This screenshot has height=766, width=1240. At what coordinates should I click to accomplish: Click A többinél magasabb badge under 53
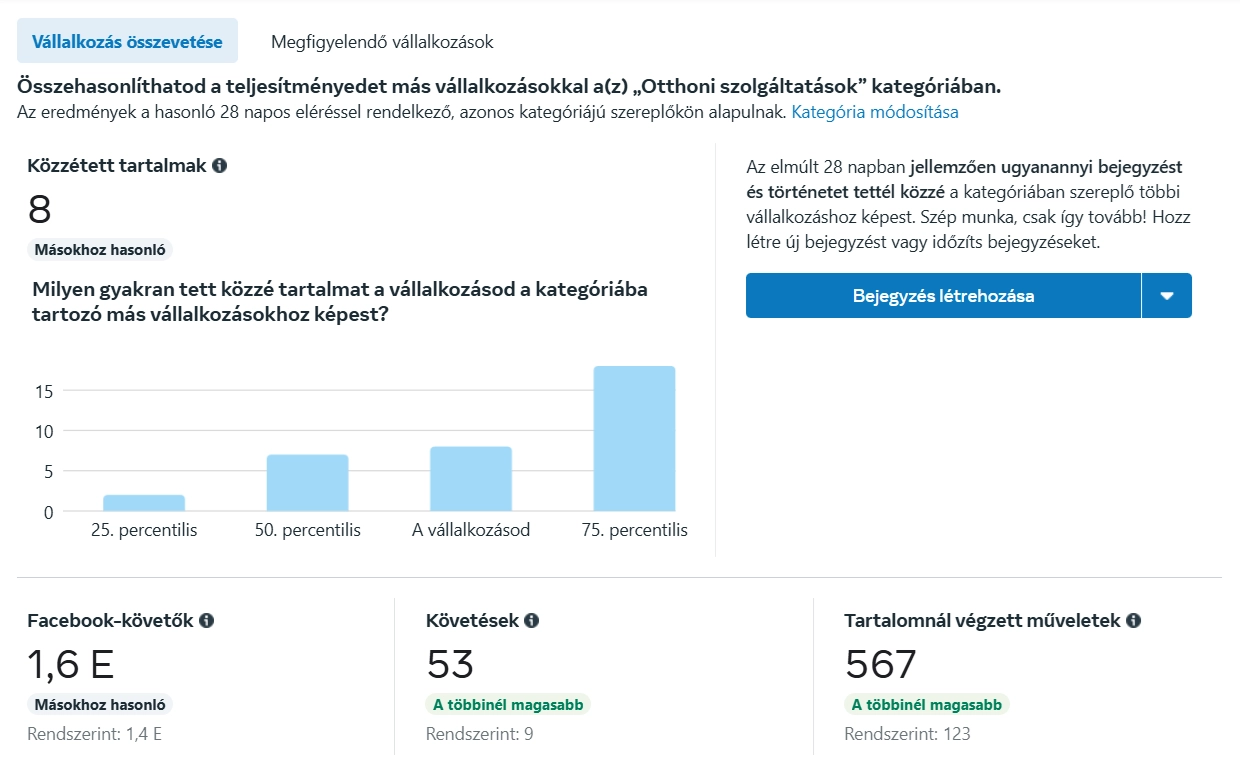point(508,705)
